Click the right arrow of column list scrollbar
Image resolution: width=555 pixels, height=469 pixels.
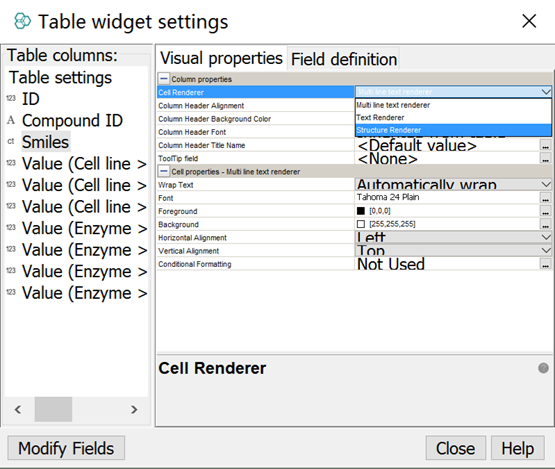[x=134, y=410]
